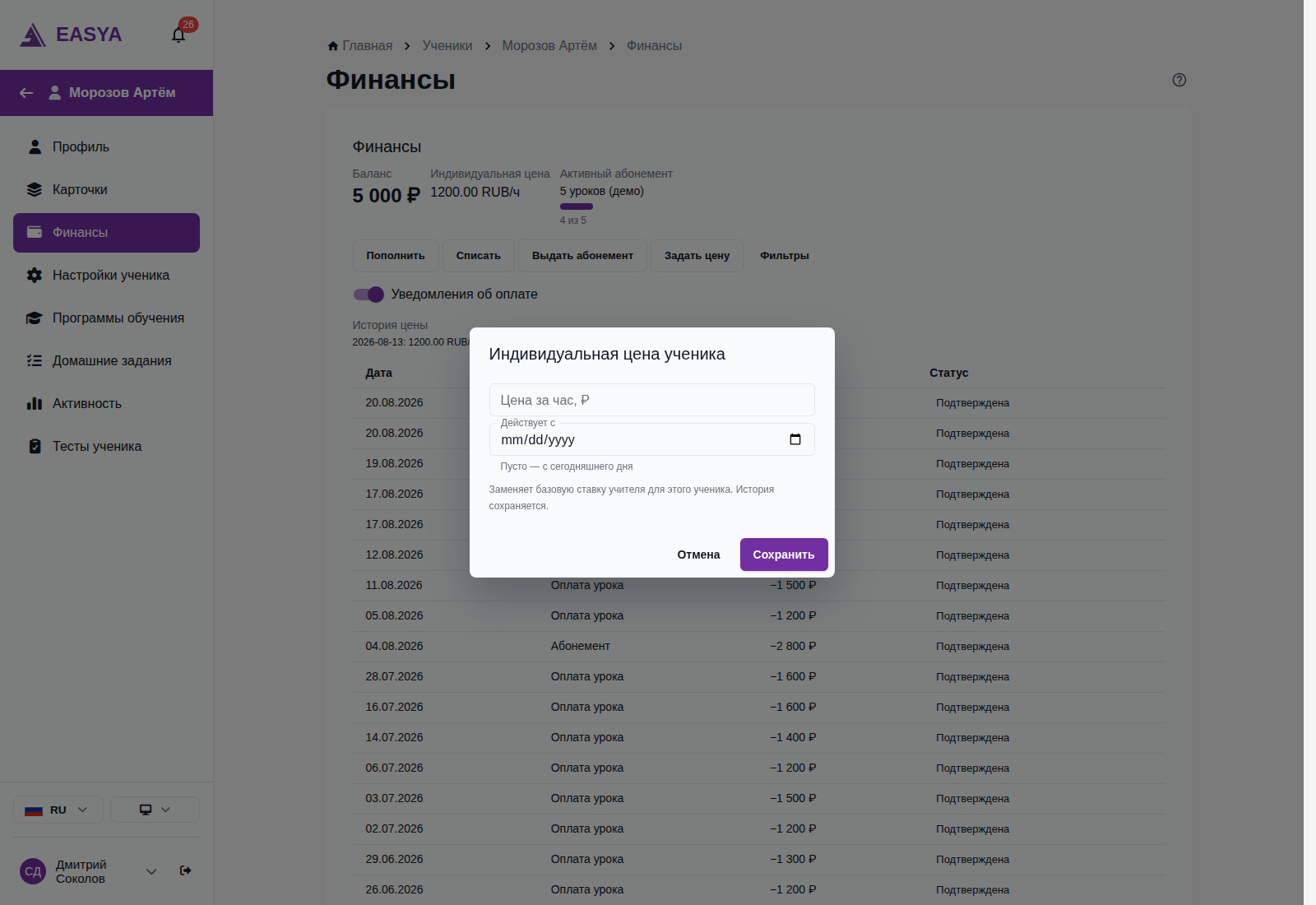Click the 5 000 ₽ balance value
Image resolution: width=1316 pixels, height=905 pixels.
tap(387, 196)
